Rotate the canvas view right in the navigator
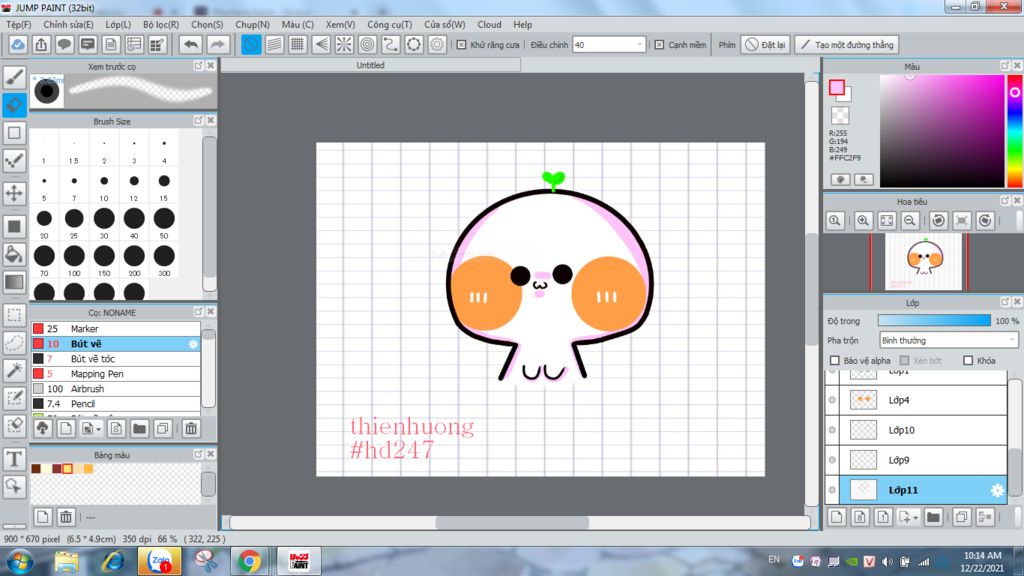The image size is (1024, 576). click(x=985, y=221)
